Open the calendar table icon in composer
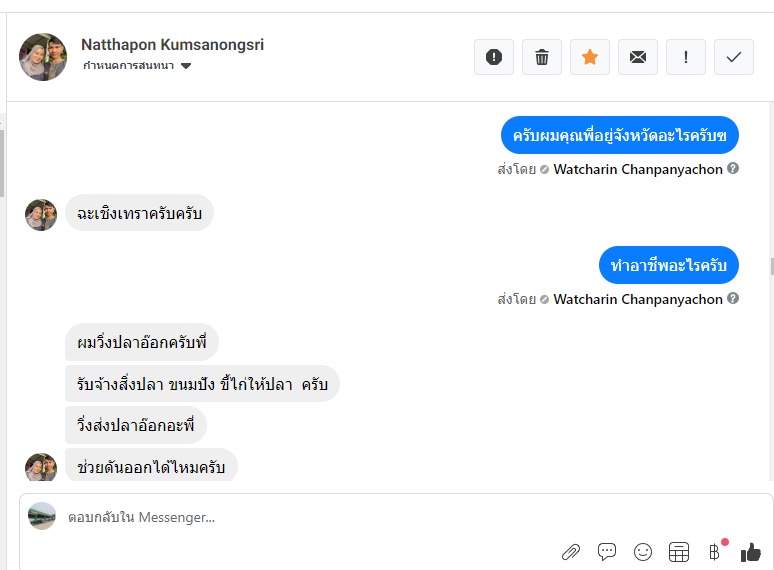The width and height of the screenshot is (774, 570). tap(679, 552)
